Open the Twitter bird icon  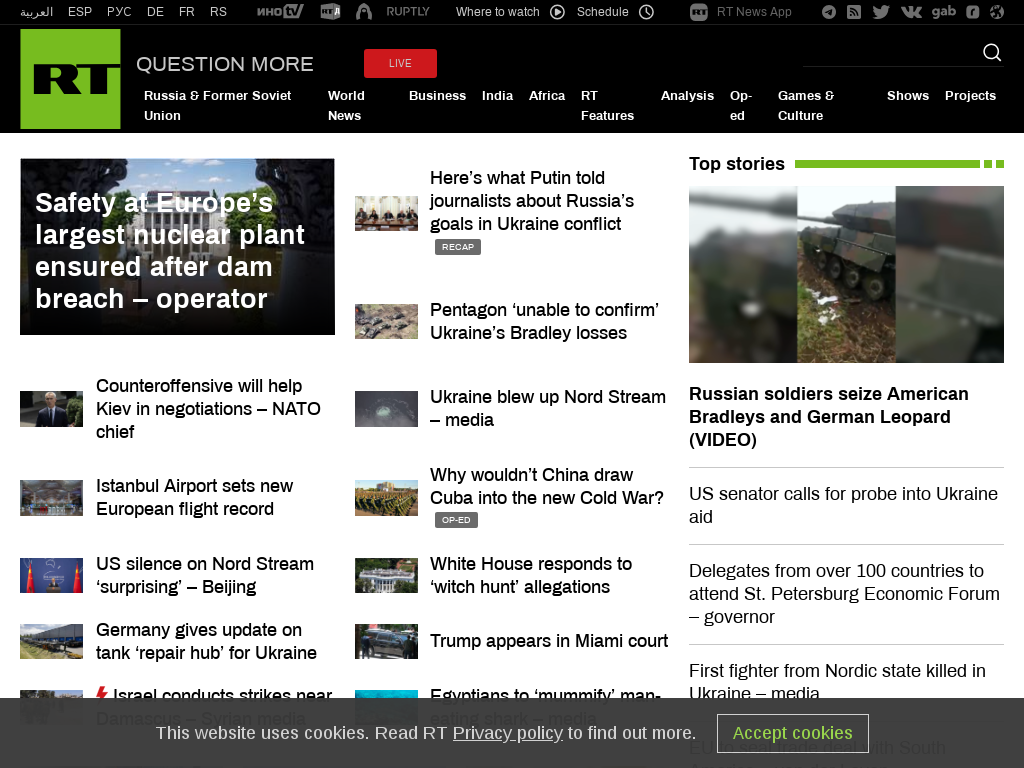coord(881,12)
